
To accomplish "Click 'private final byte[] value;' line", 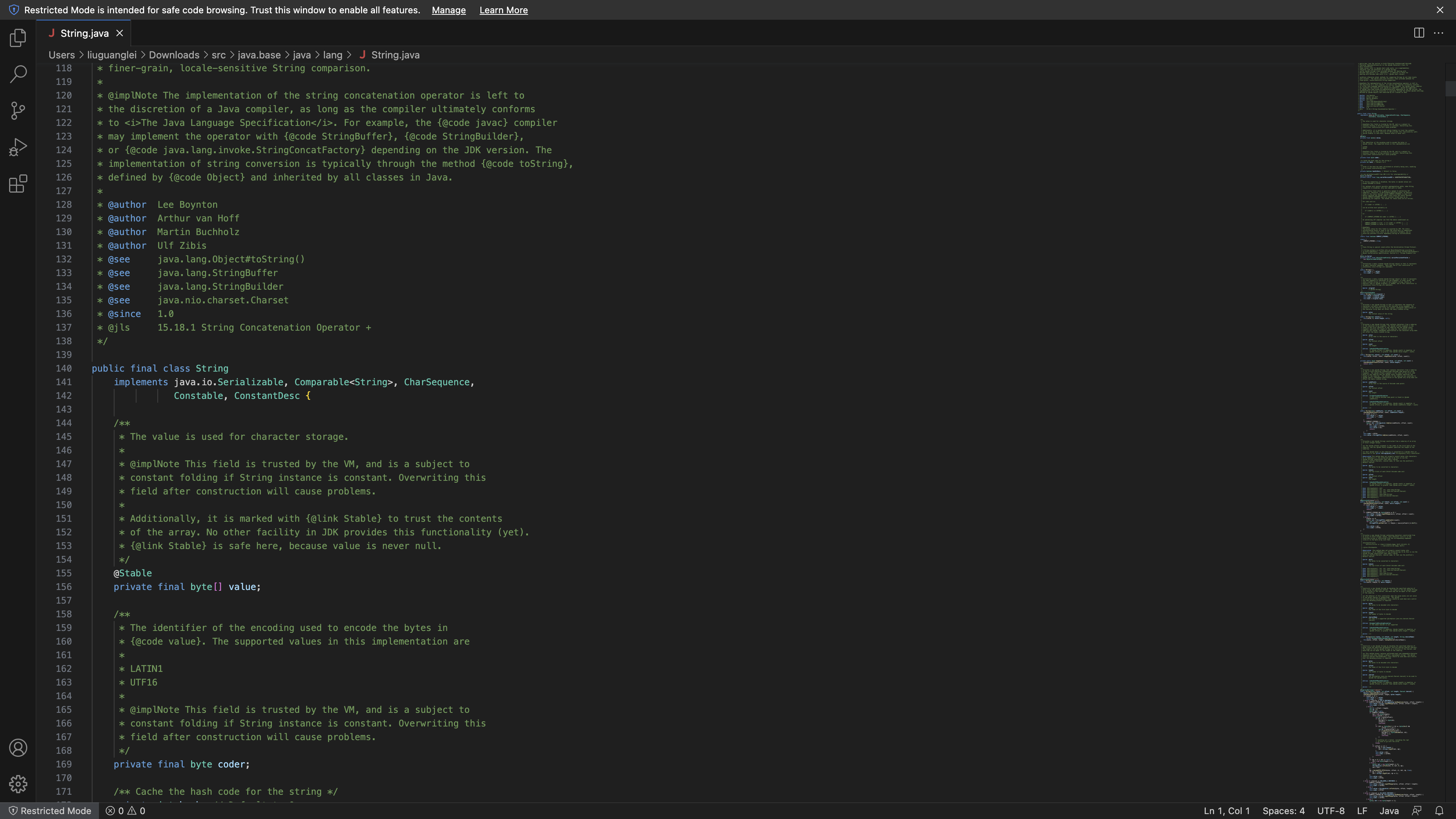I will pos(187,587).
